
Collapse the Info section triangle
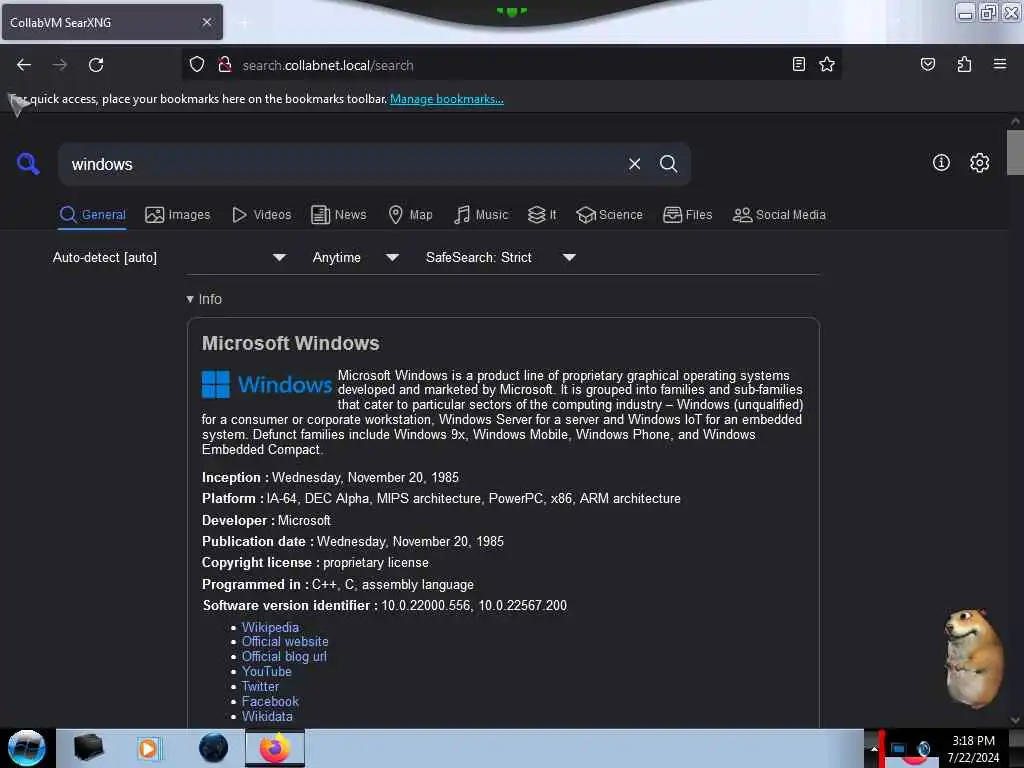(189, 299)
